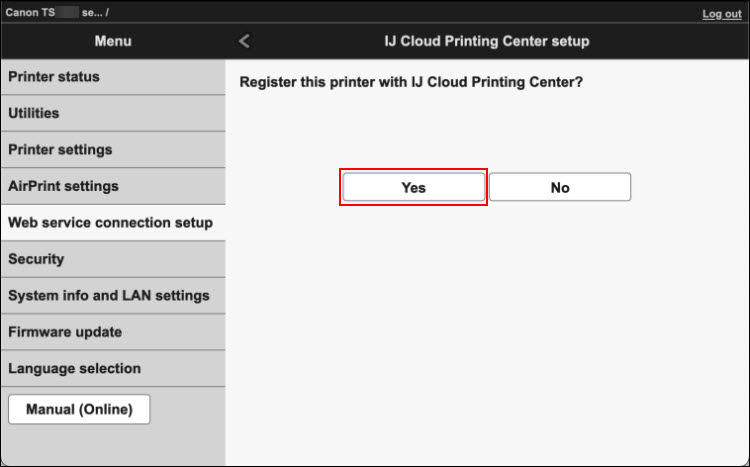Decline registration by pressing No
This screenshot has width=750, height=467.
point(560,187)
